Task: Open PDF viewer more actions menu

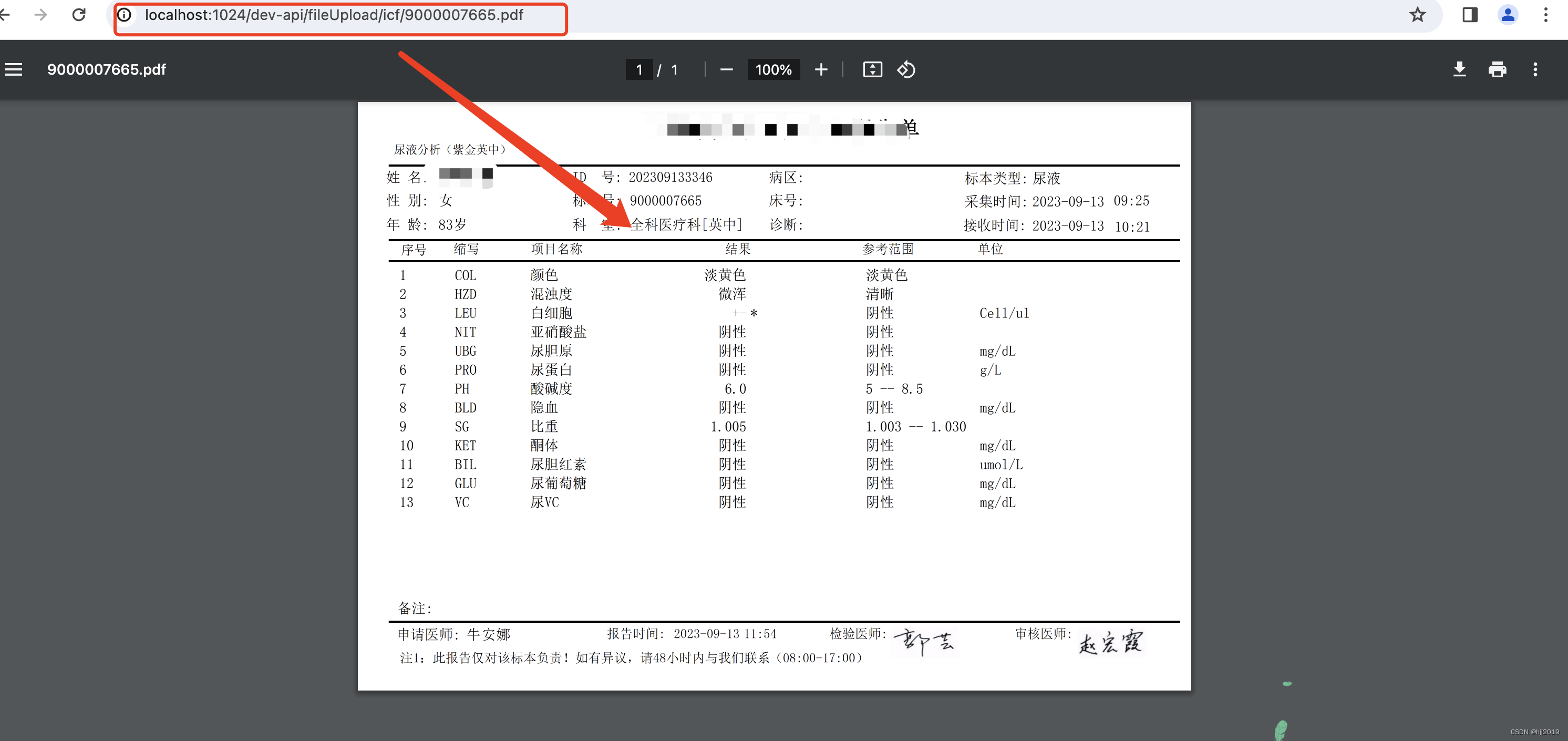Action: [x=1535, y=69]
